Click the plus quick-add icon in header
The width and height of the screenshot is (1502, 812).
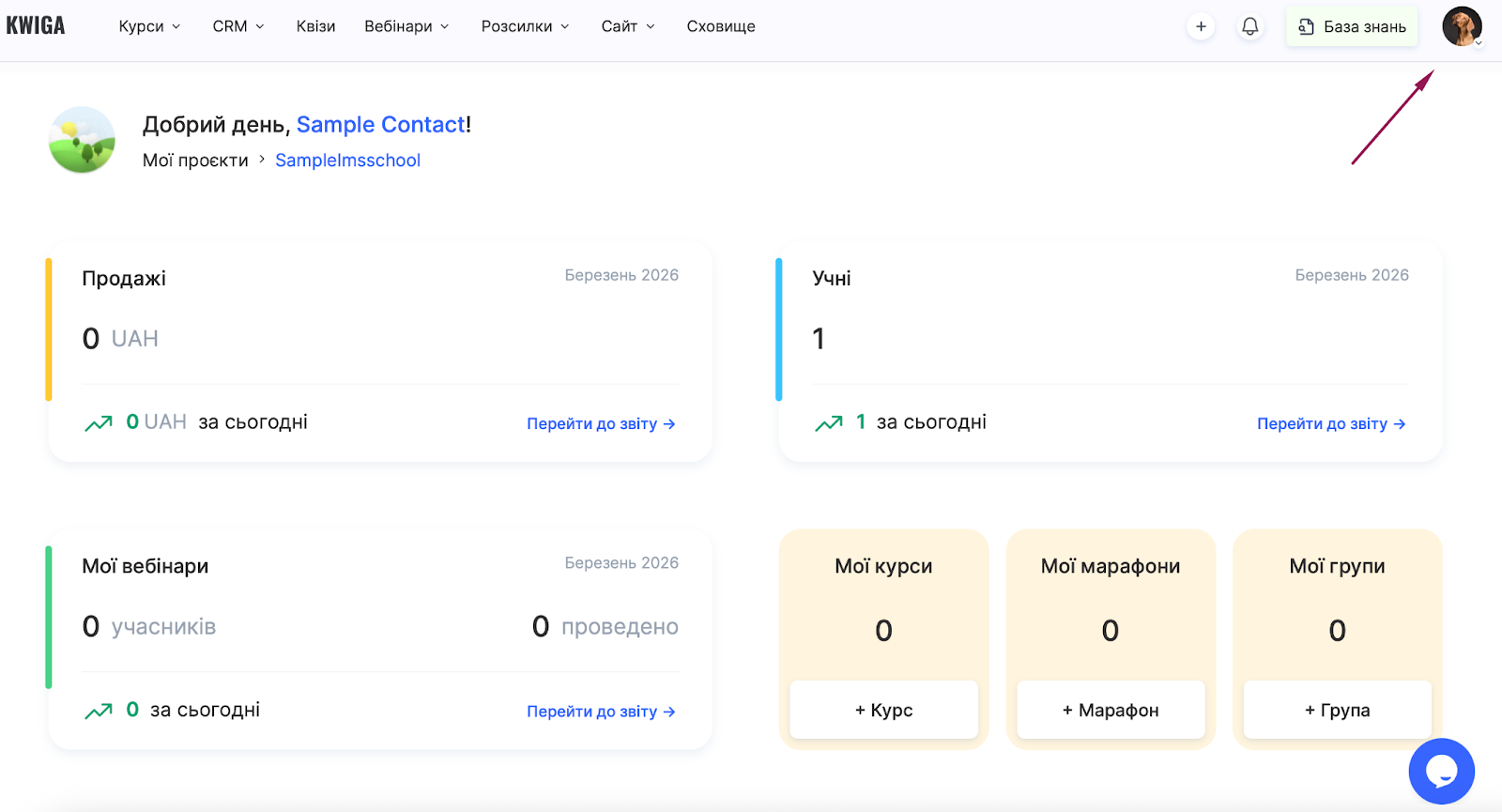pos(1201,26)
